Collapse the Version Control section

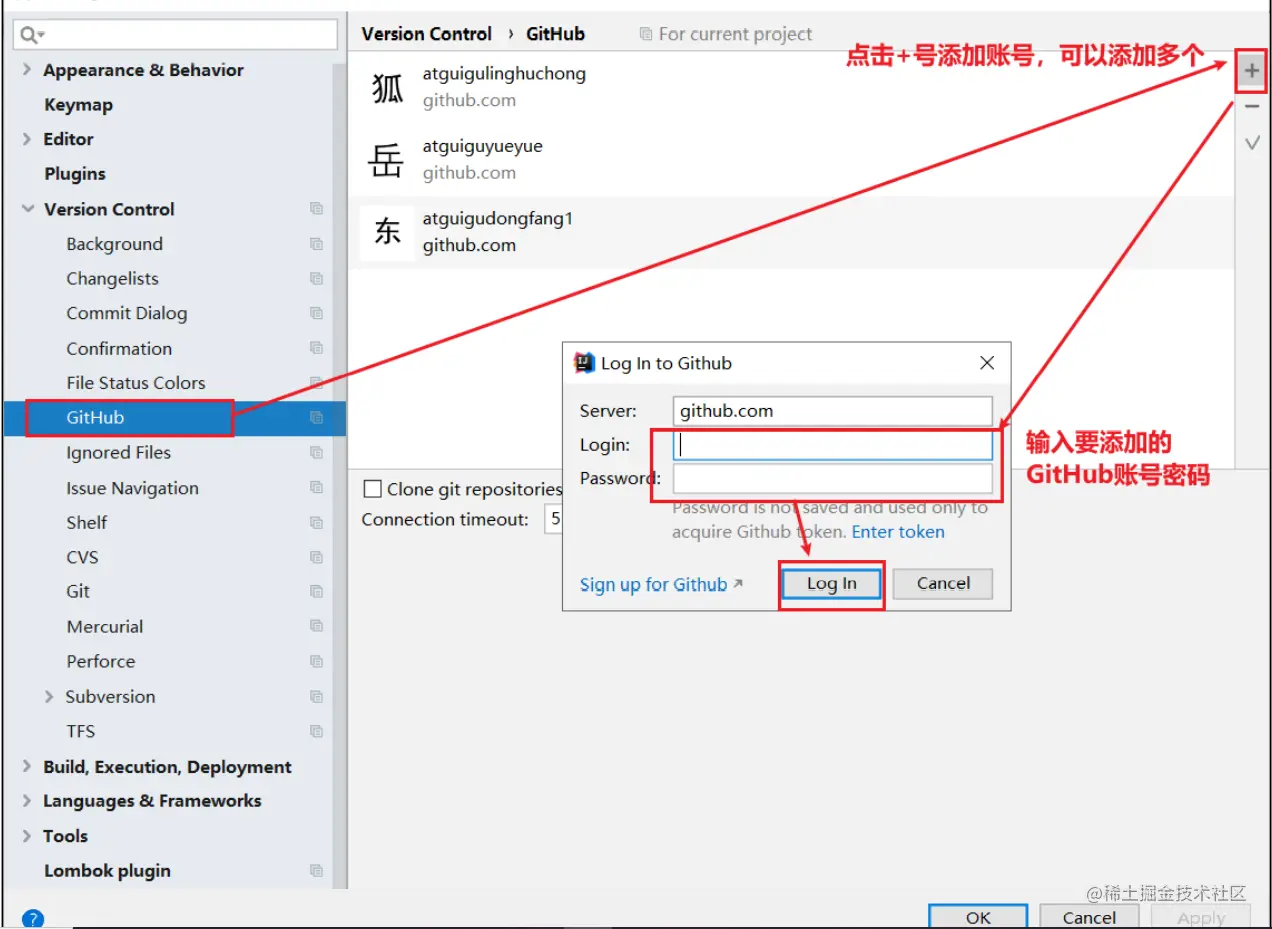27,209
